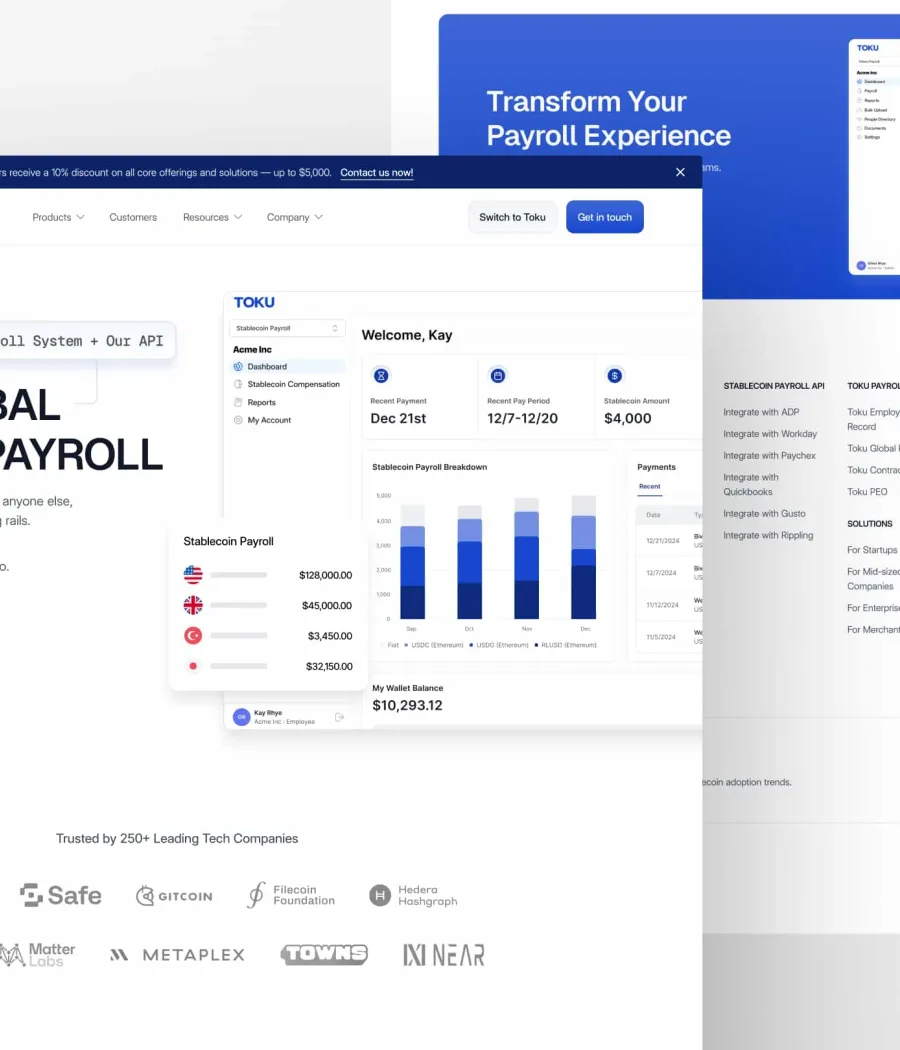This screenshot has width=900, height=1050.
Task: Click the logout icon beside Kay Rhye
Action: point(340,717)
